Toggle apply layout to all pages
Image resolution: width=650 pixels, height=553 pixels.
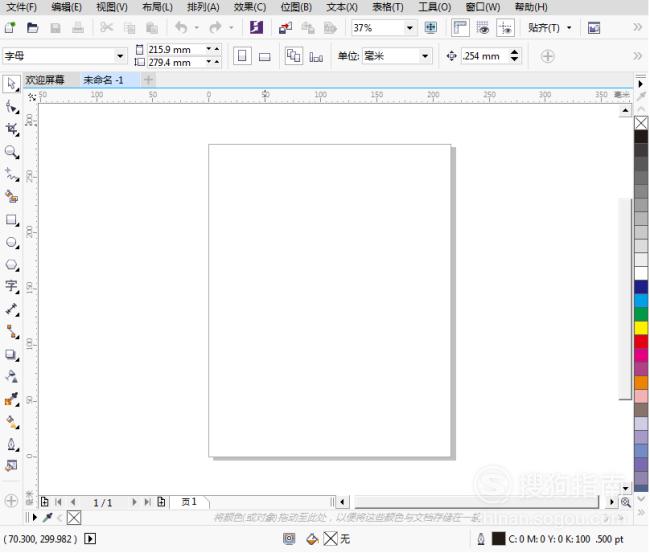pos(293,56)
